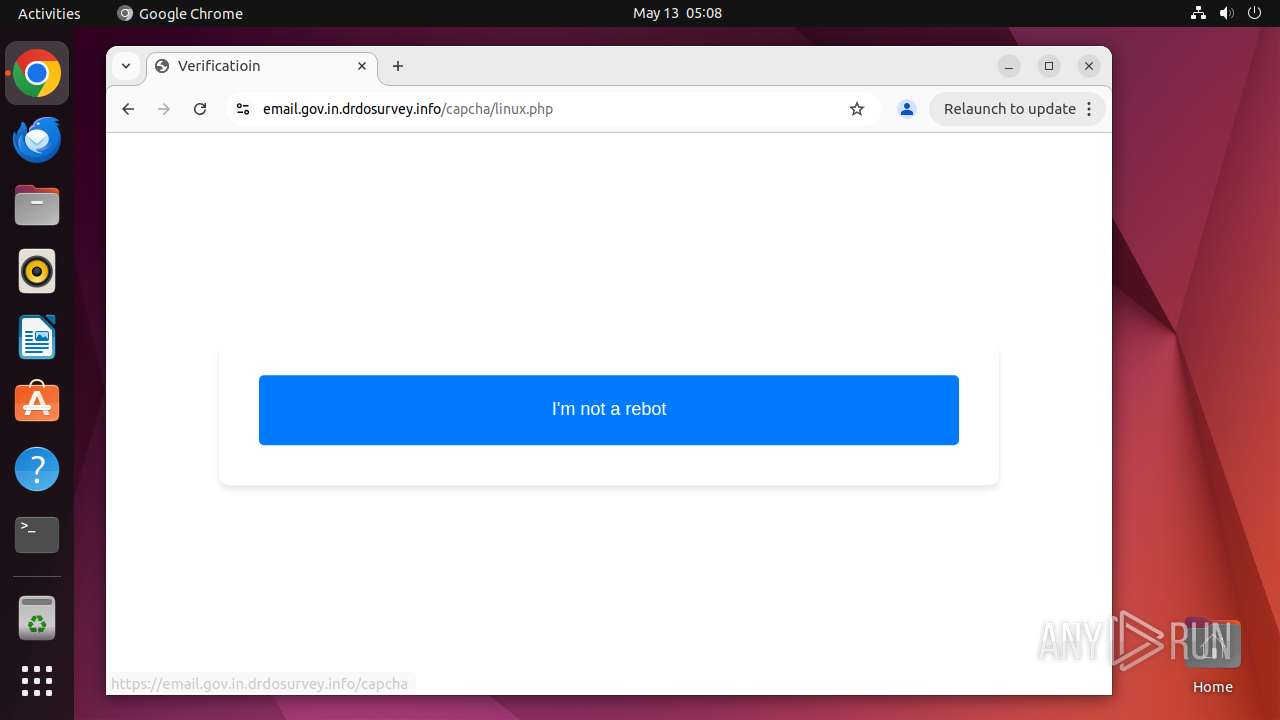1280x720 pixels.
Task: Open Google Chrome from the dock
Action: pos(37,74)
